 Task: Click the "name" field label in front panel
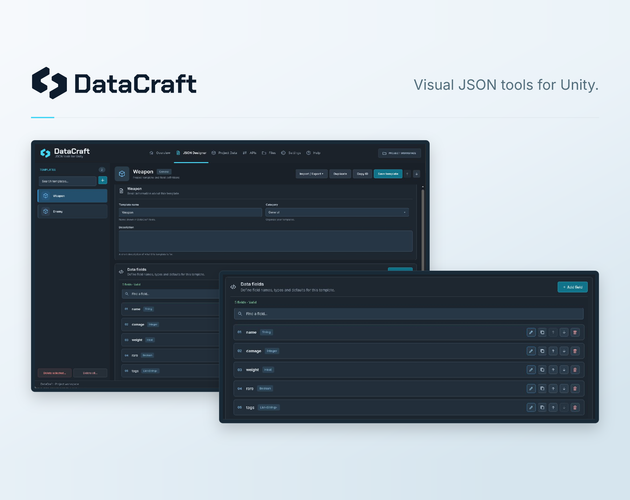click(x=251, y=332)
